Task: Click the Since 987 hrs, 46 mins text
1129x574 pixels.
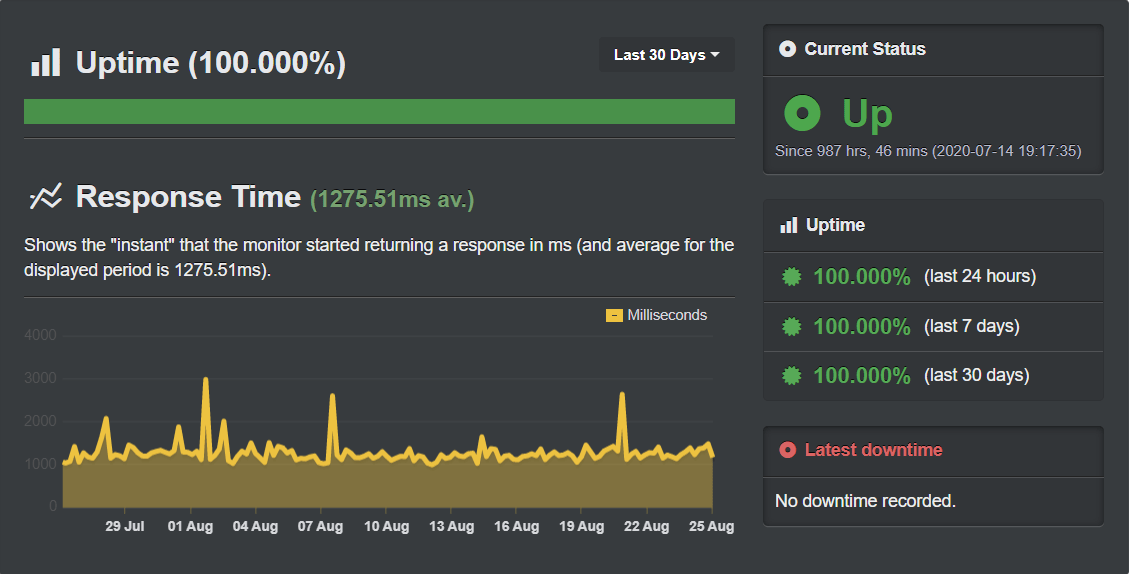Action: click(928, 151)
